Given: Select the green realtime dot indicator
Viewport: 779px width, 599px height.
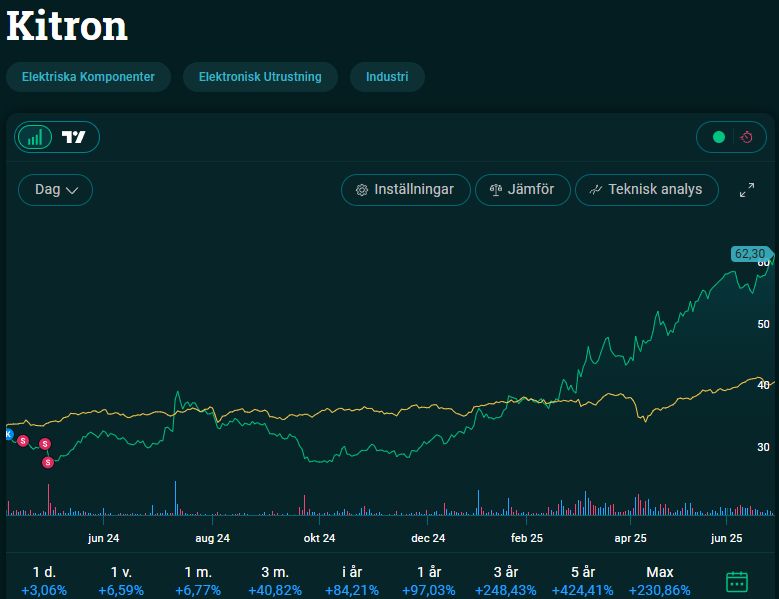Looking at the screenshot, I should (x=718, y=137).
